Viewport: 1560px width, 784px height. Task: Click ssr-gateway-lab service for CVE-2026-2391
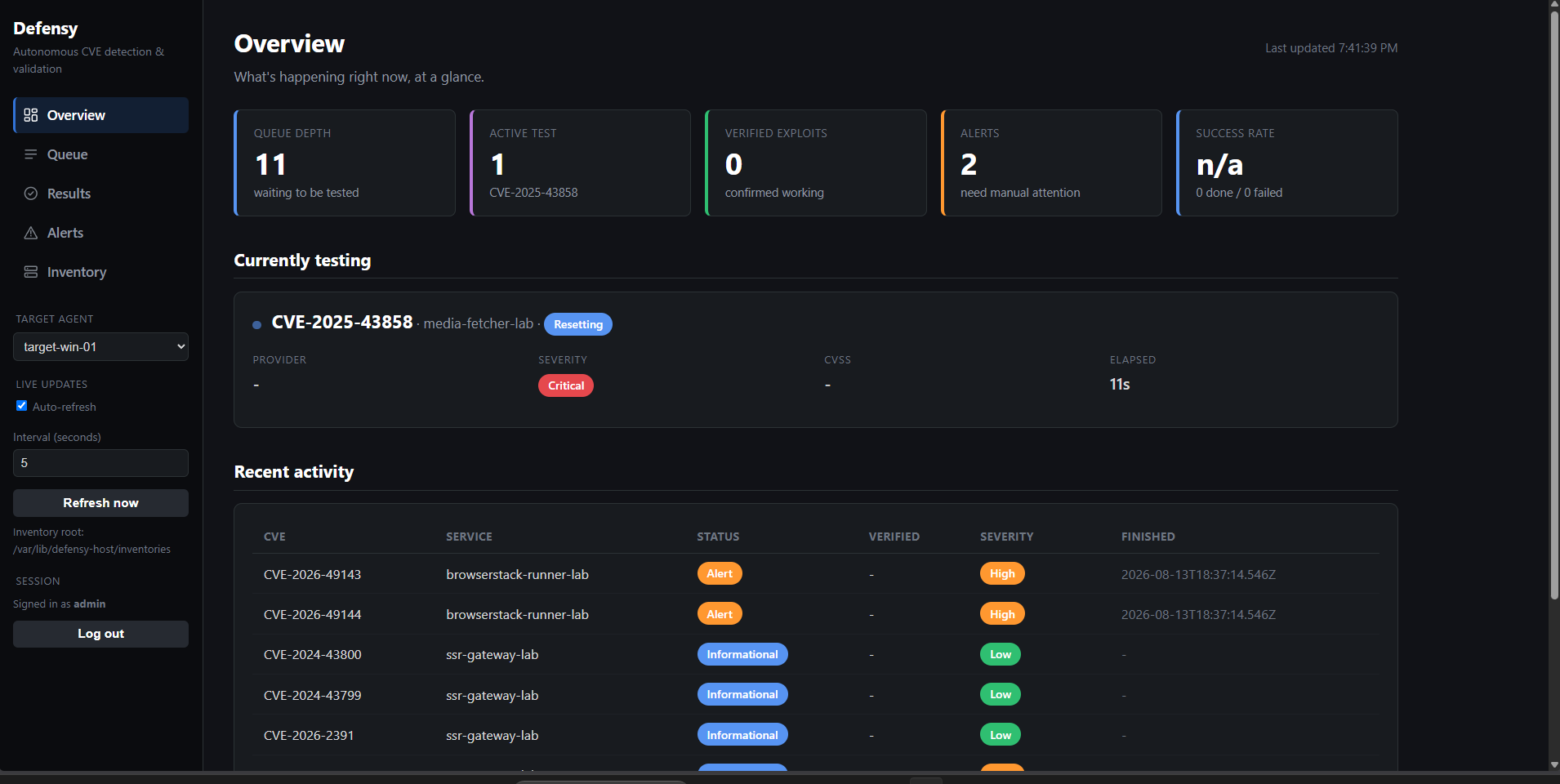492,736
